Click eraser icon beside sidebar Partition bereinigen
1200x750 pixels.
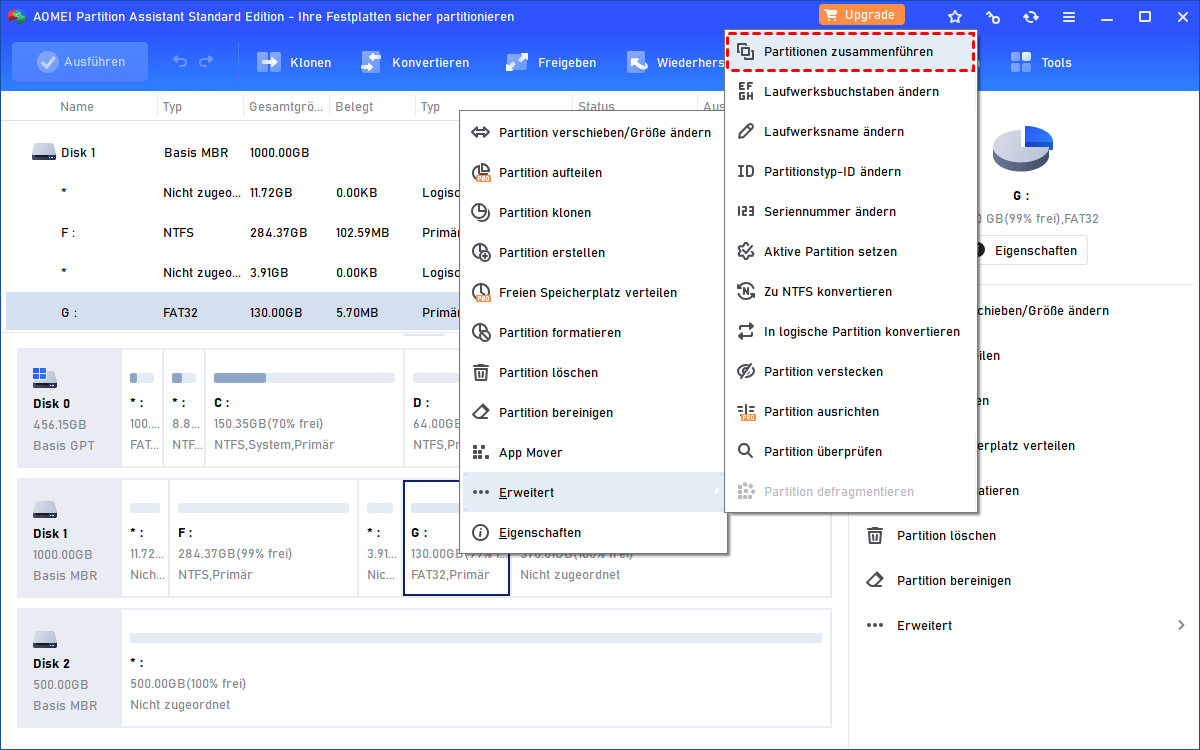pyautogui.click(x=875, y=580)
